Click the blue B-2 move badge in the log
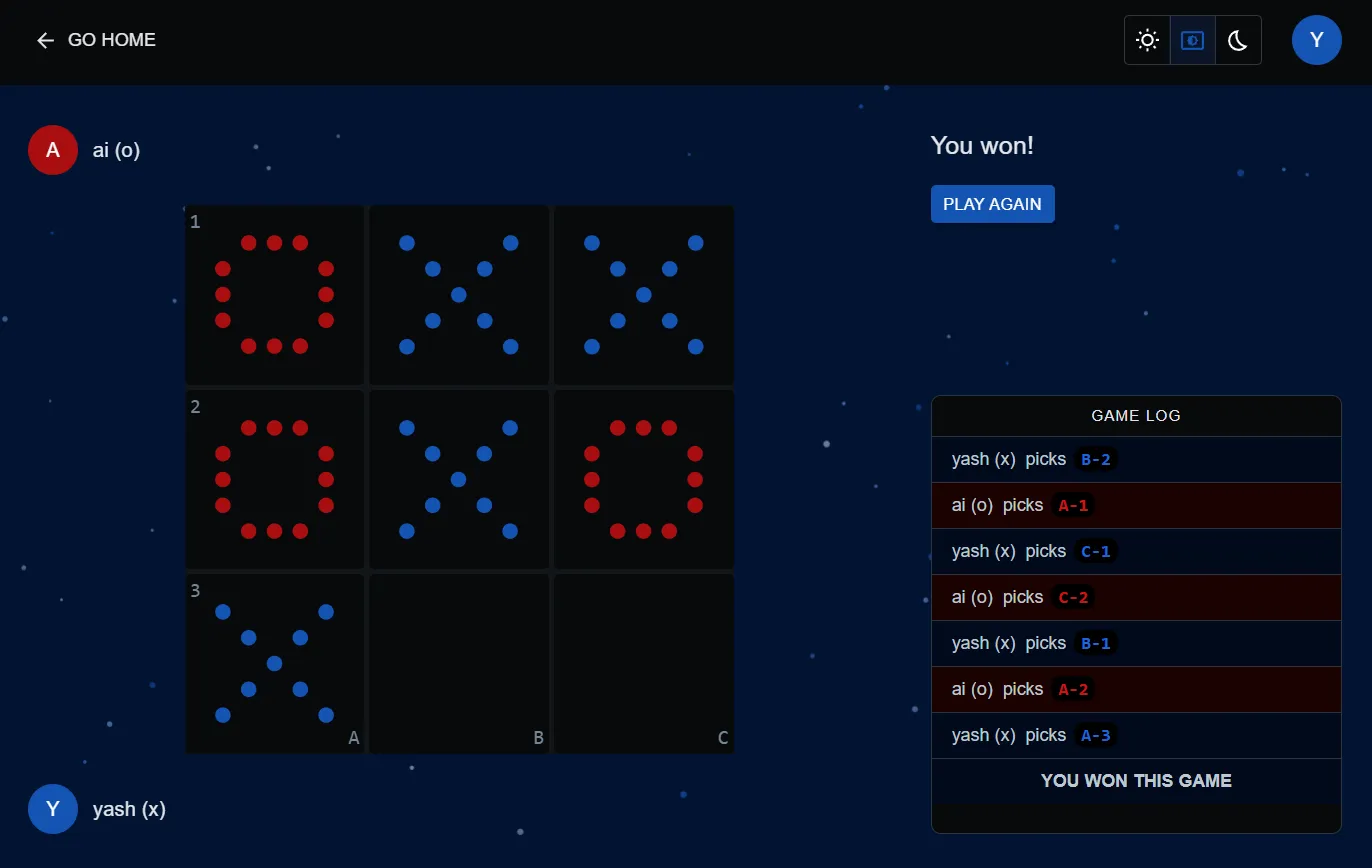The image size is (1372, 868). [x=1096, y=459]
